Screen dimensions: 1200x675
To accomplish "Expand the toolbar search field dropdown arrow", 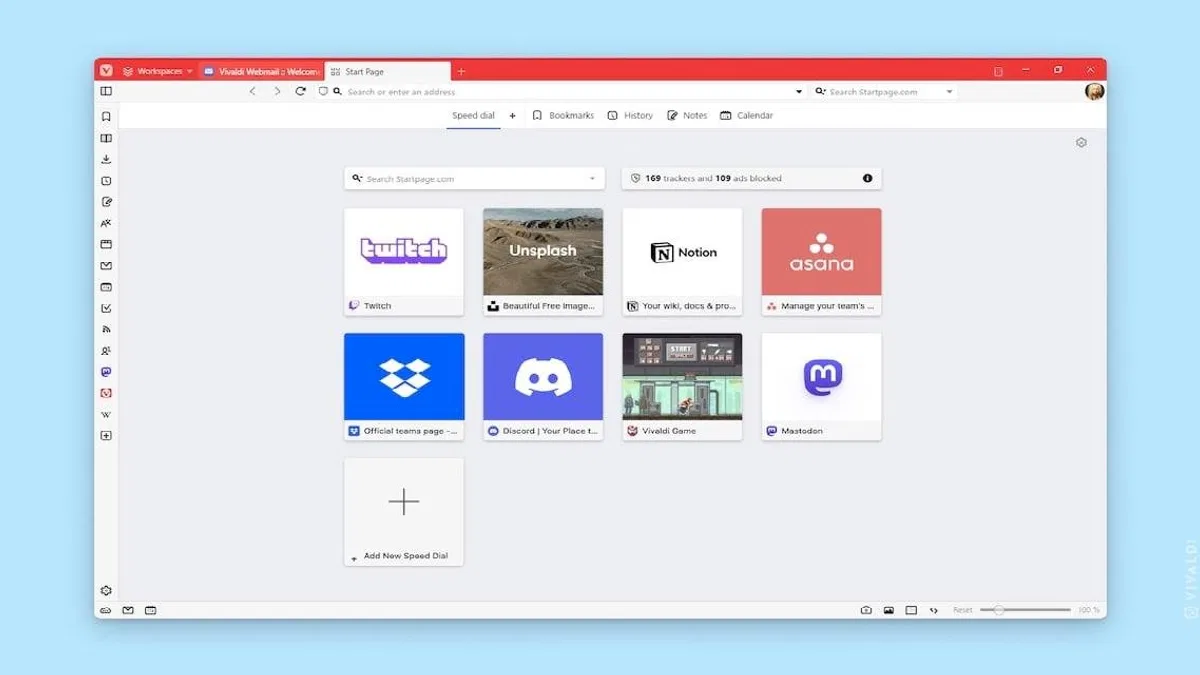I will (949, 92).
